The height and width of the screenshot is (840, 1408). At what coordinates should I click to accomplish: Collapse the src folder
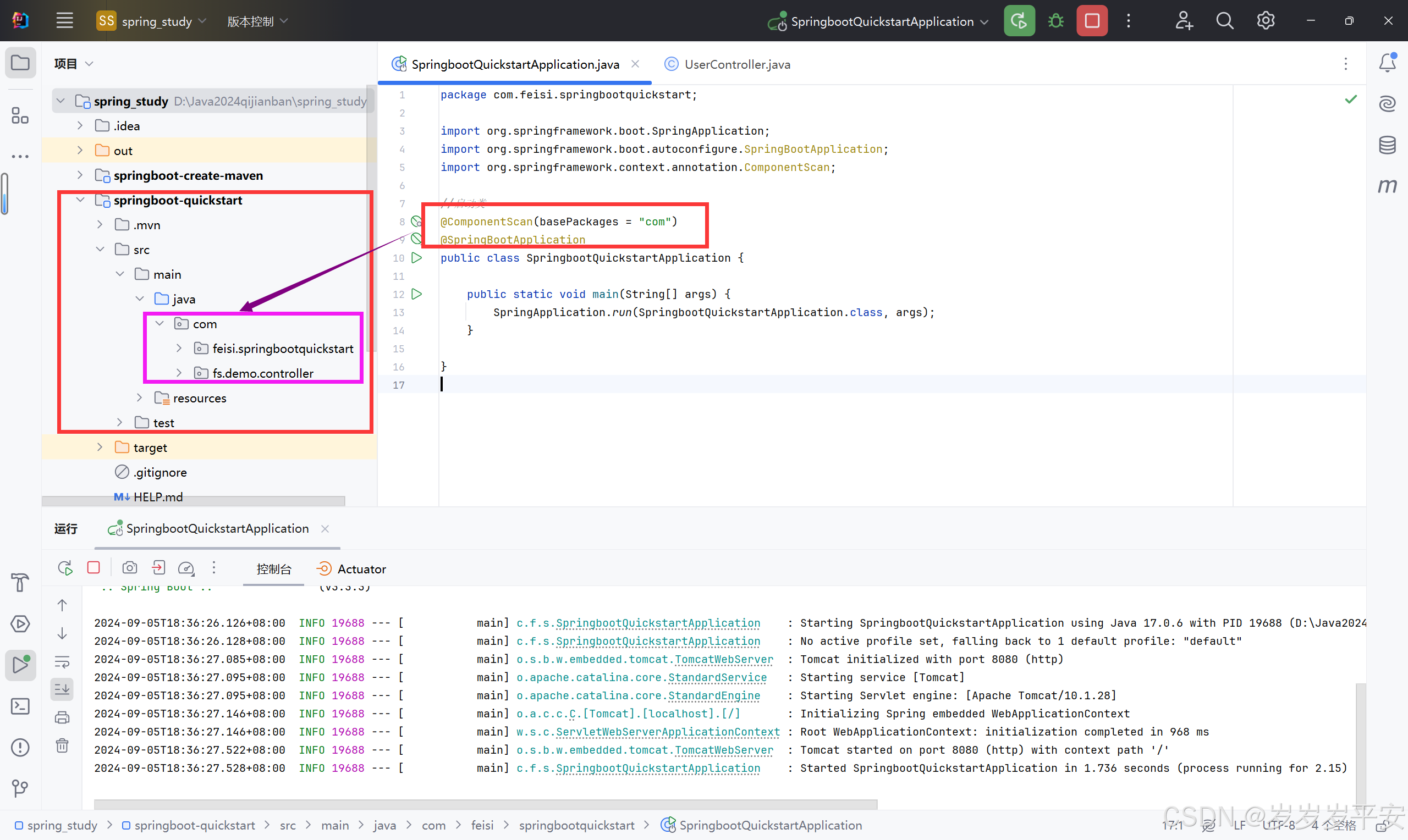[x=100, y=249]
